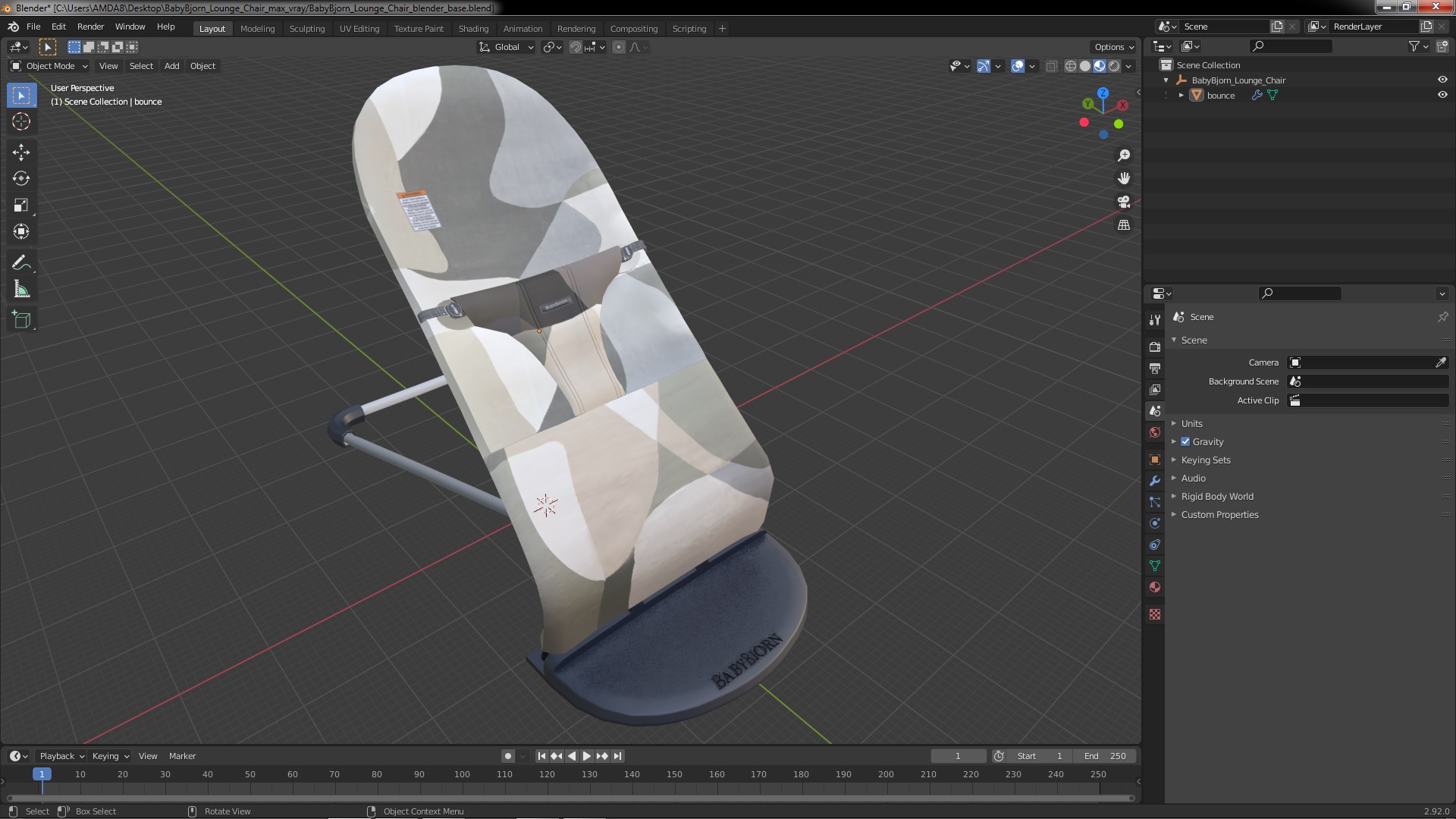Open the Modifier properties tab
1456x819 pixels.
tap(1155, 481)
